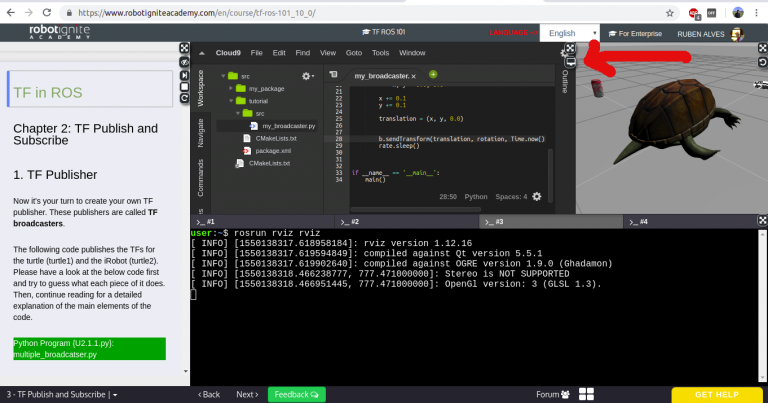Switch to terminal tab #4

pos(691,222)
